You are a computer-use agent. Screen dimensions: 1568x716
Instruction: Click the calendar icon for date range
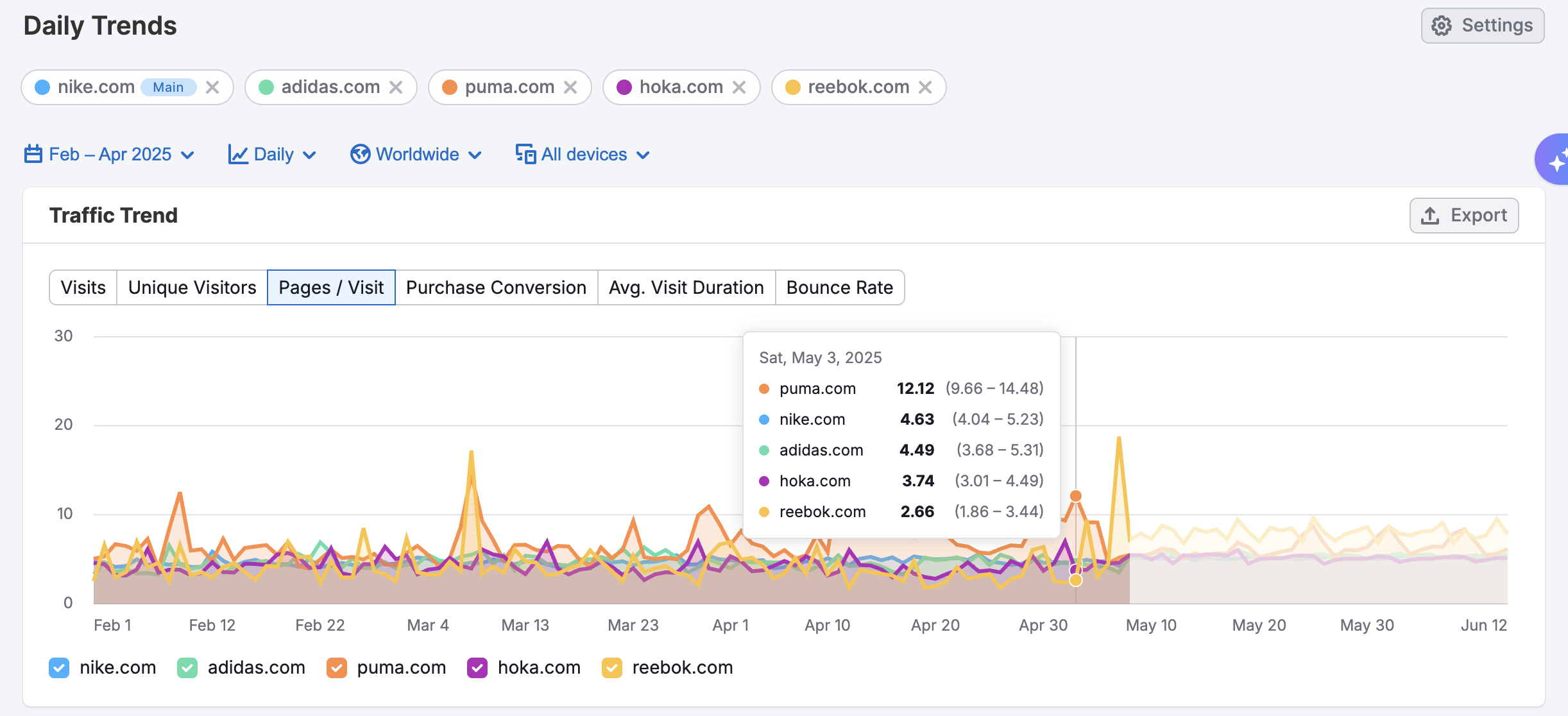click(x=33, y=155)
